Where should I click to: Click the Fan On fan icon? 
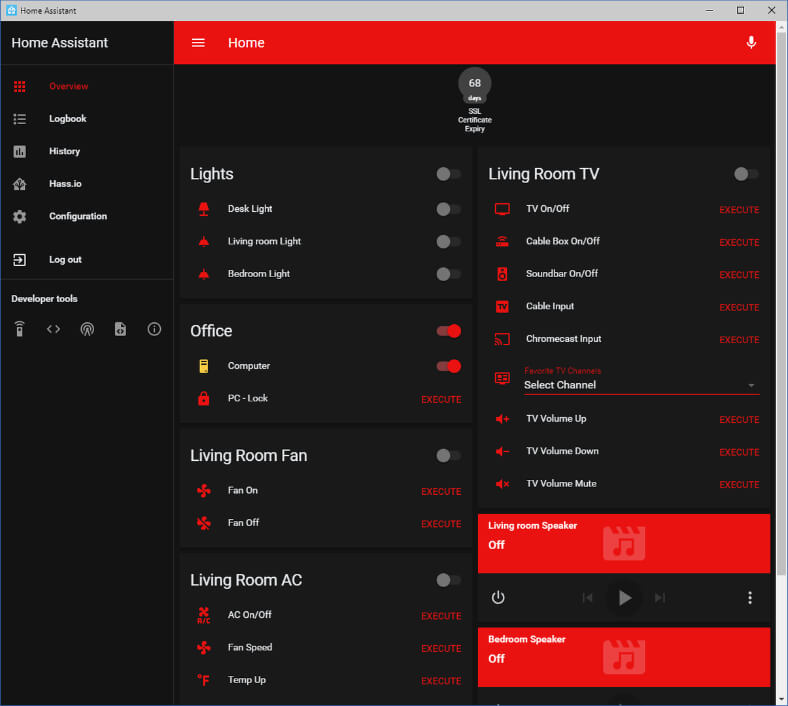(x=204, y=490)
